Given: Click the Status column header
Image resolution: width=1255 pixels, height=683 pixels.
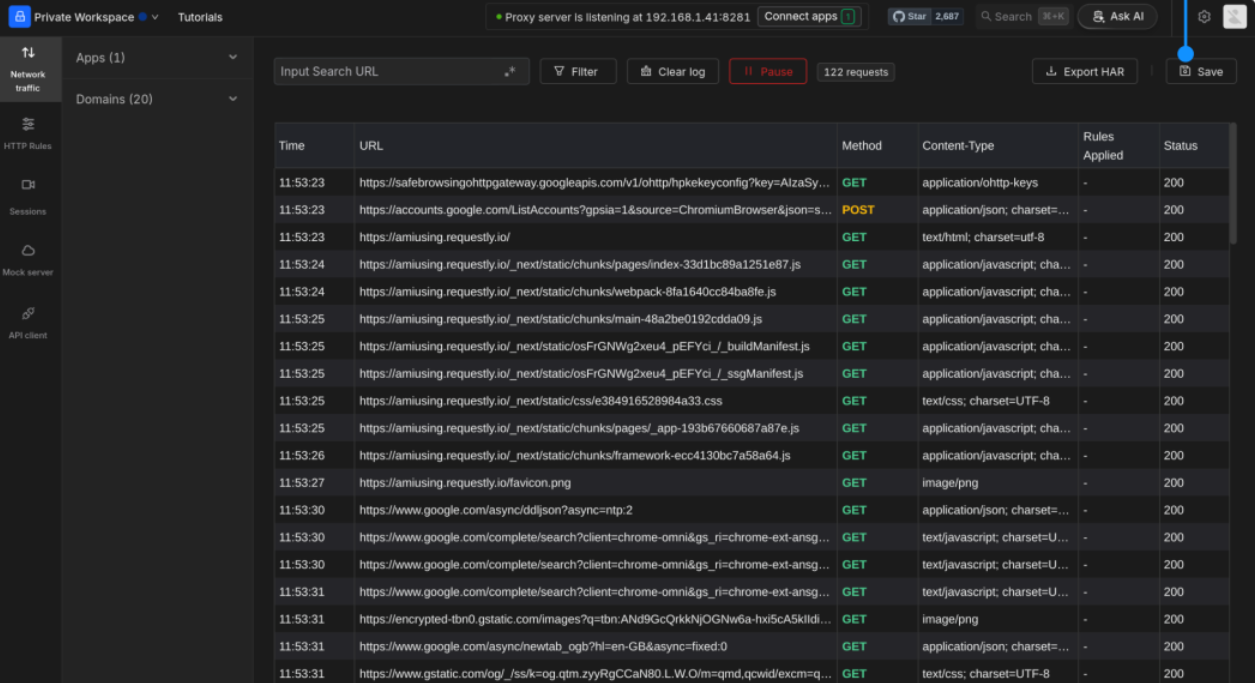Looking at the screenshot, I should point(1193,145).
